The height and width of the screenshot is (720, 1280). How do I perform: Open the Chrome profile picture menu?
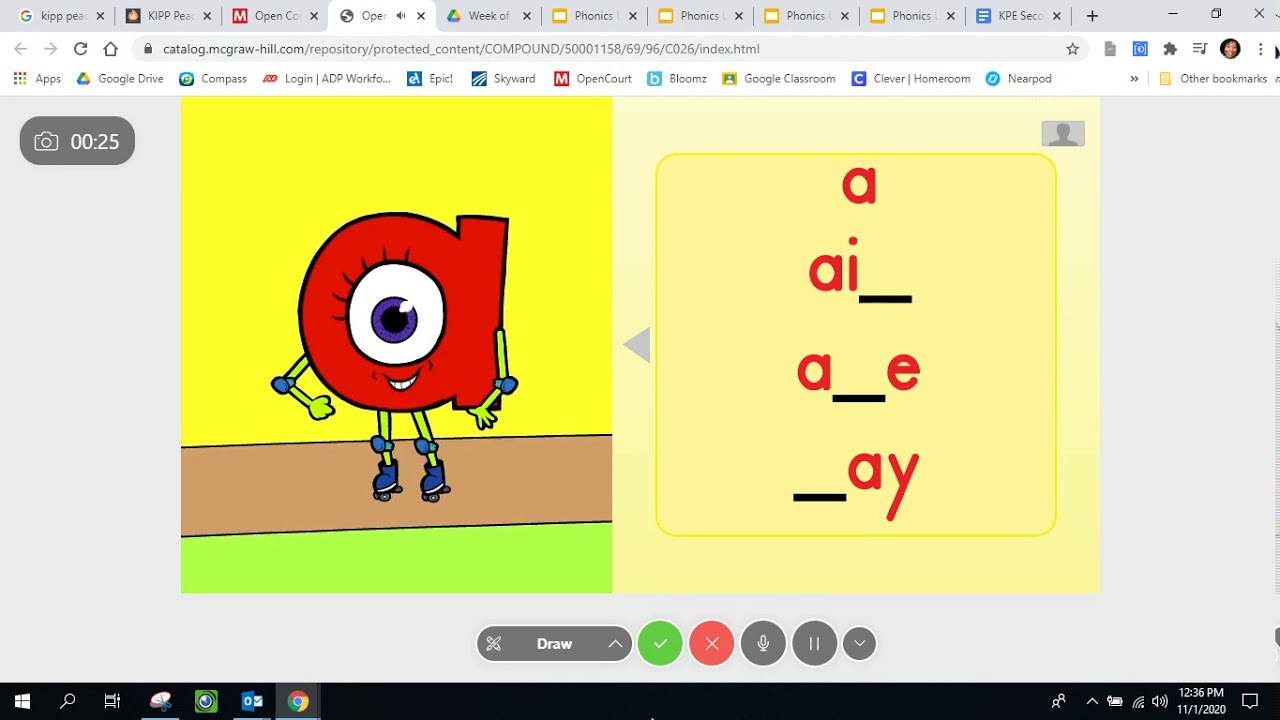(x=1231, y=49)
